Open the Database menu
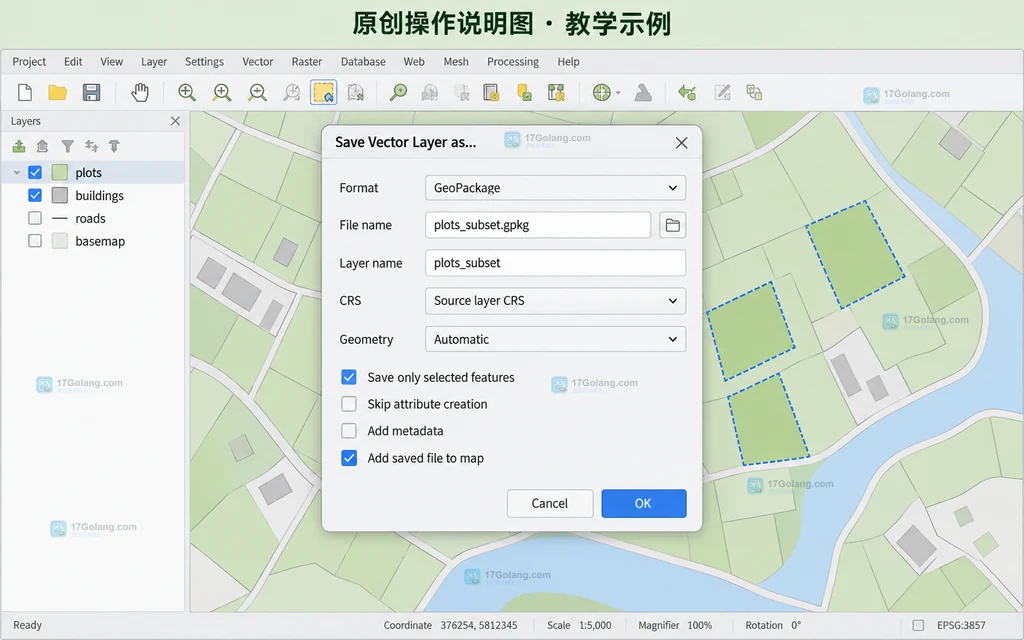Viewport: 1024px width, 640px height. [x=362, y=61]
